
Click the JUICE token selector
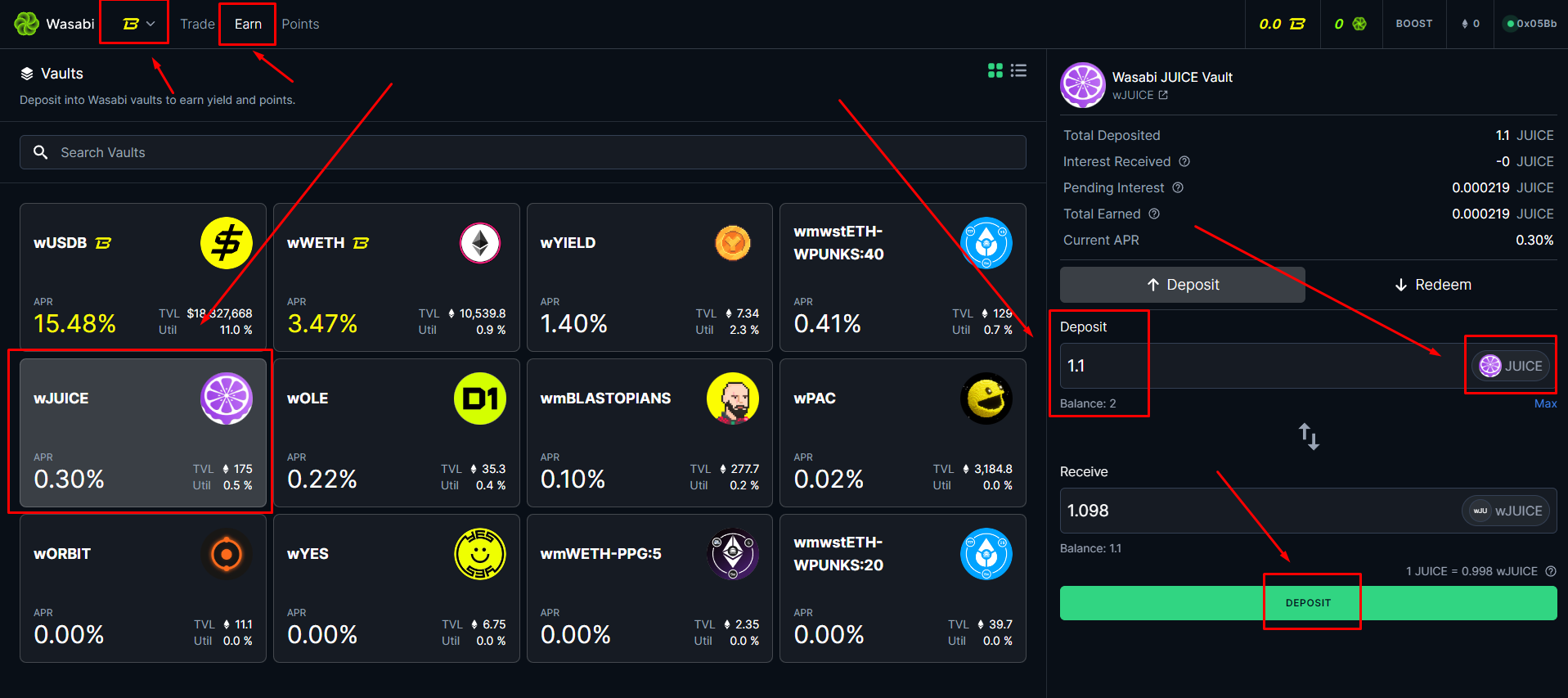(x=1511, y=366)
